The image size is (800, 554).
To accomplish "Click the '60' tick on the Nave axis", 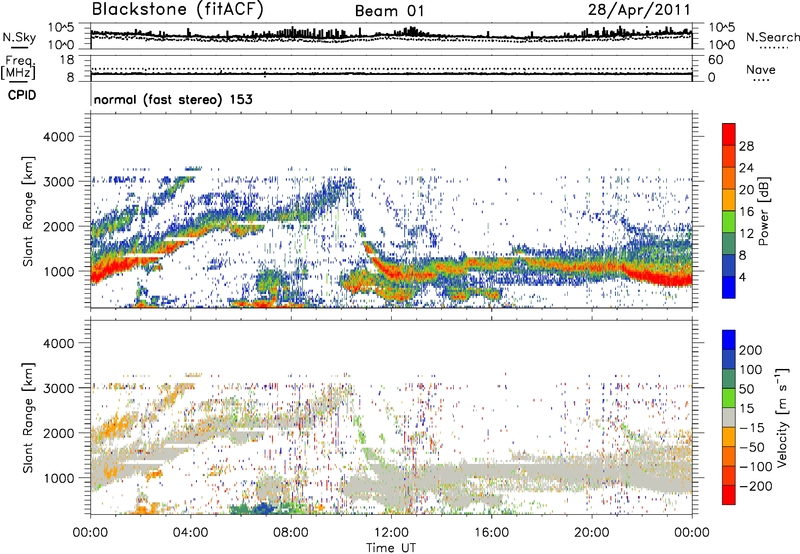I will 715,60.
